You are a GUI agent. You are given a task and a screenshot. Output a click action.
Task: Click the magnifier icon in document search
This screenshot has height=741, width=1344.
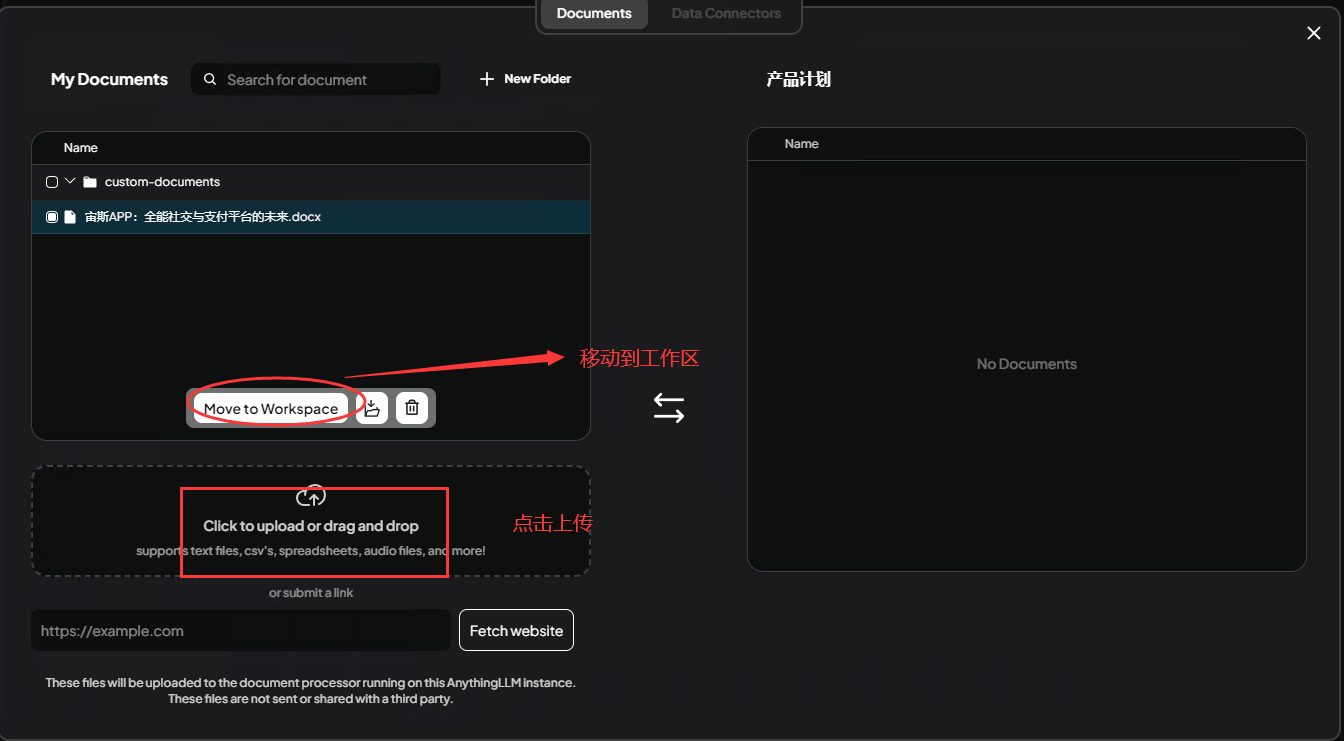click(210, 79)
